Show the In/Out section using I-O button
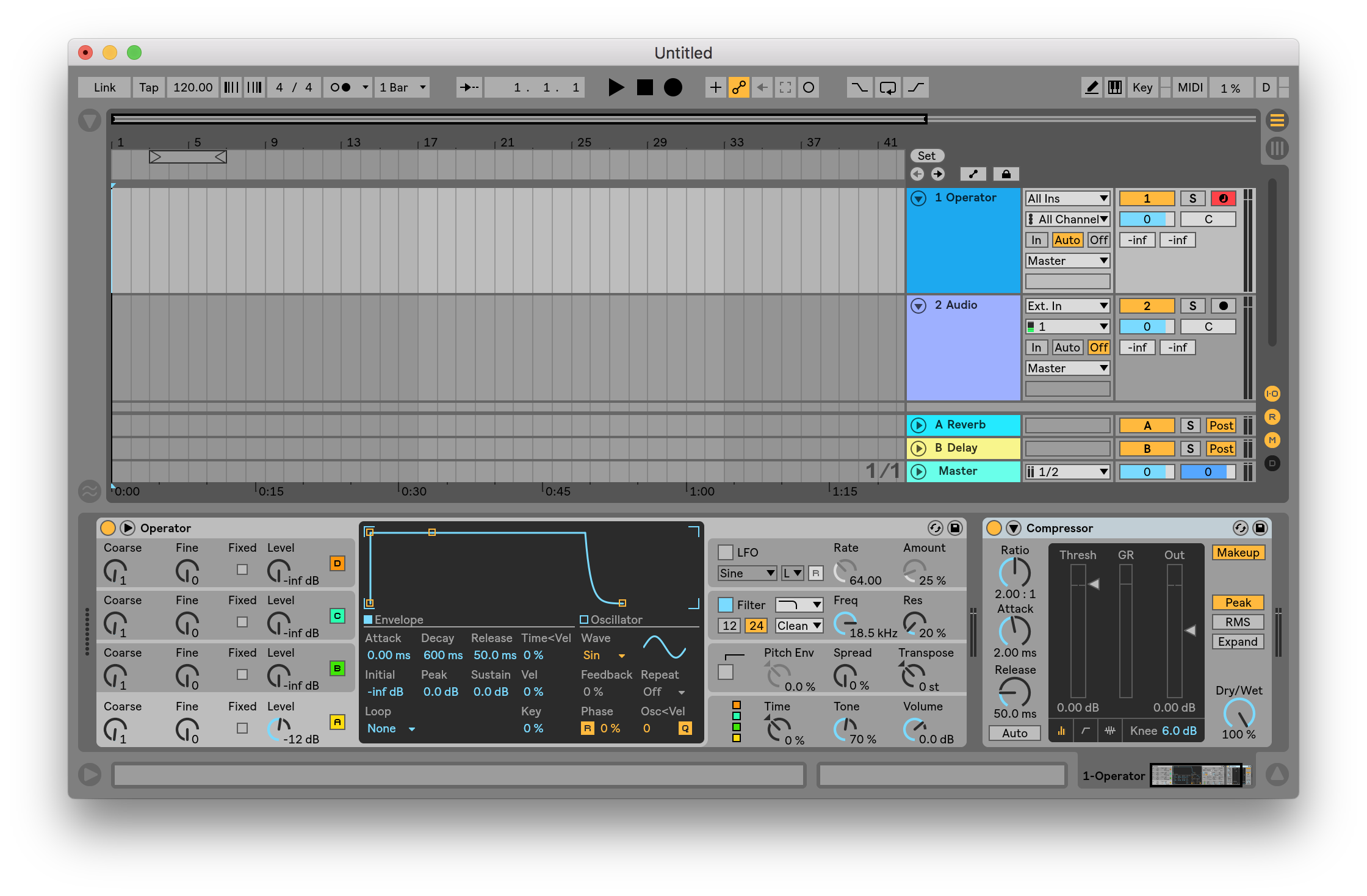The height and width of the screenshot is (896, 1367). [1272, 394]
